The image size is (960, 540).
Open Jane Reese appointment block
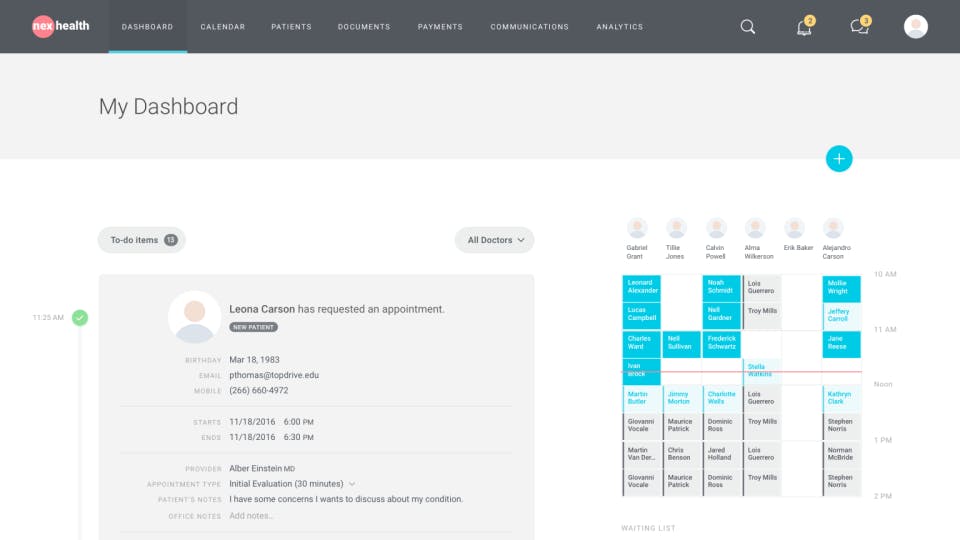coord(841,344)
